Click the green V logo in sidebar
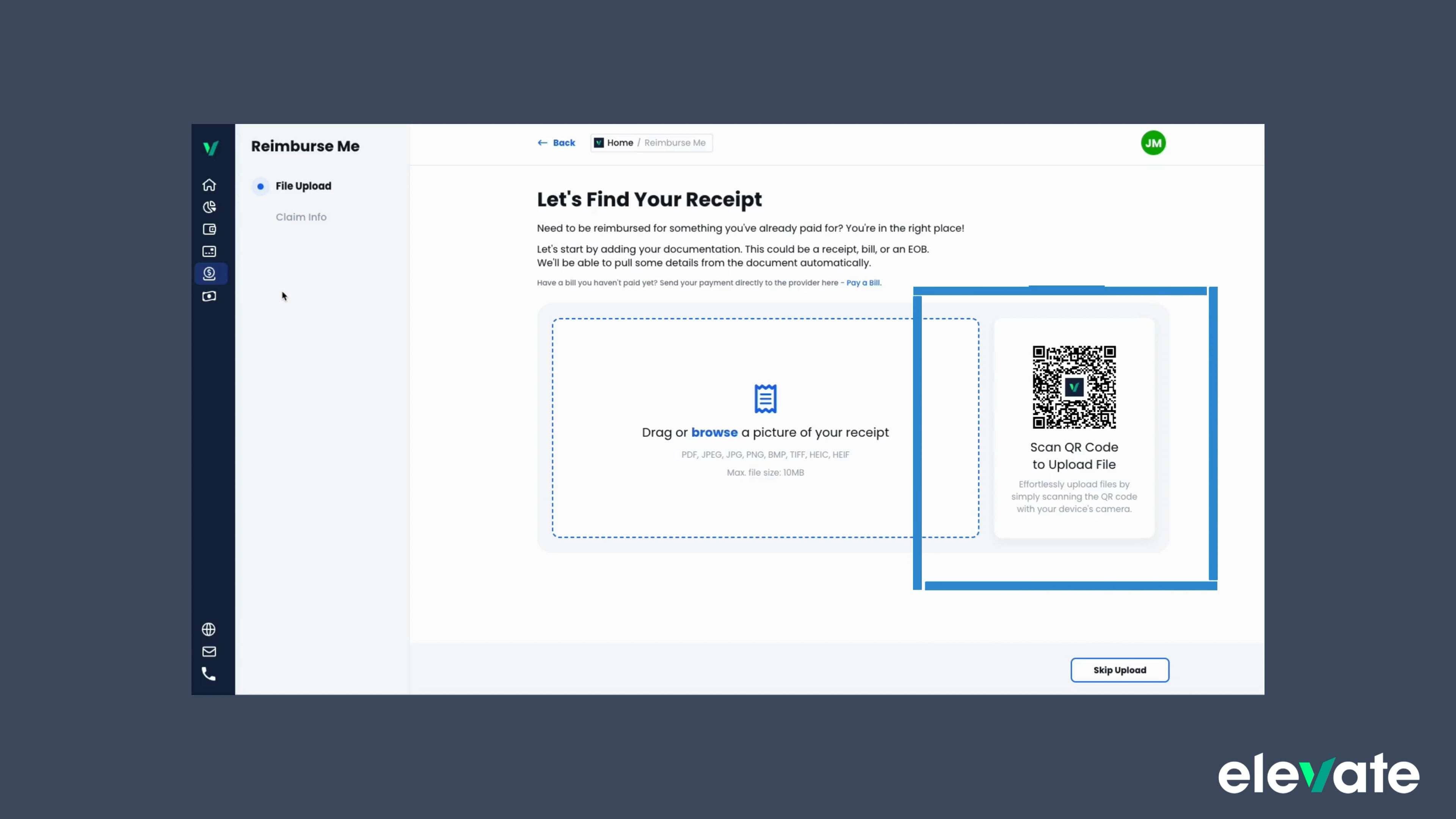The height and width of the screenshot is (819, 1456). pos(210,148)
